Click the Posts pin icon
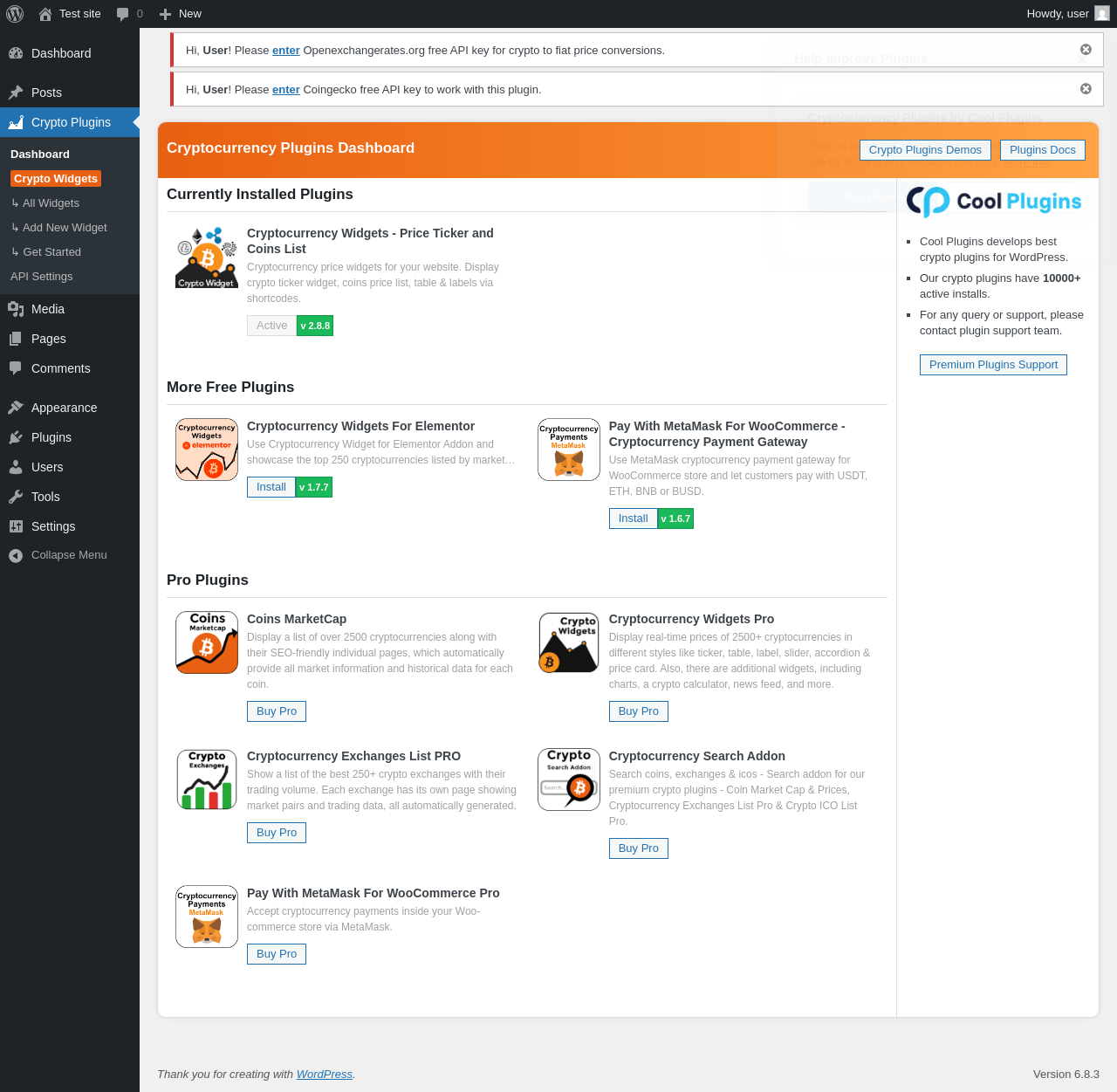Viewport: 1117px width, 1092px height. point(16,93)
